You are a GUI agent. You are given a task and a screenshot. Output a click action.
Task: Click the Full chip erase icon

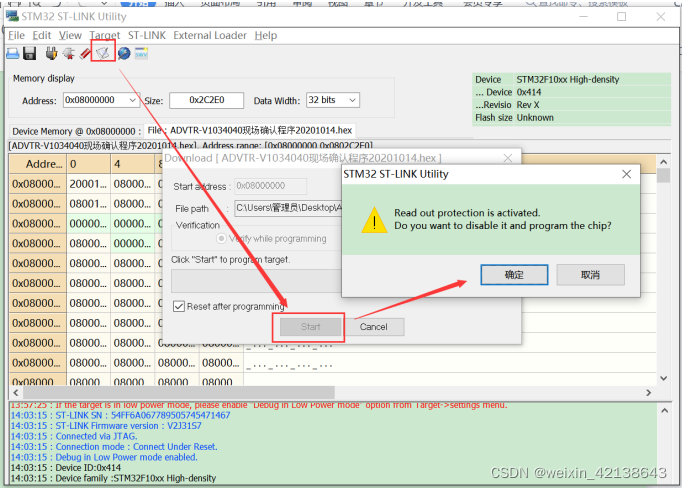tap(85, 54)
